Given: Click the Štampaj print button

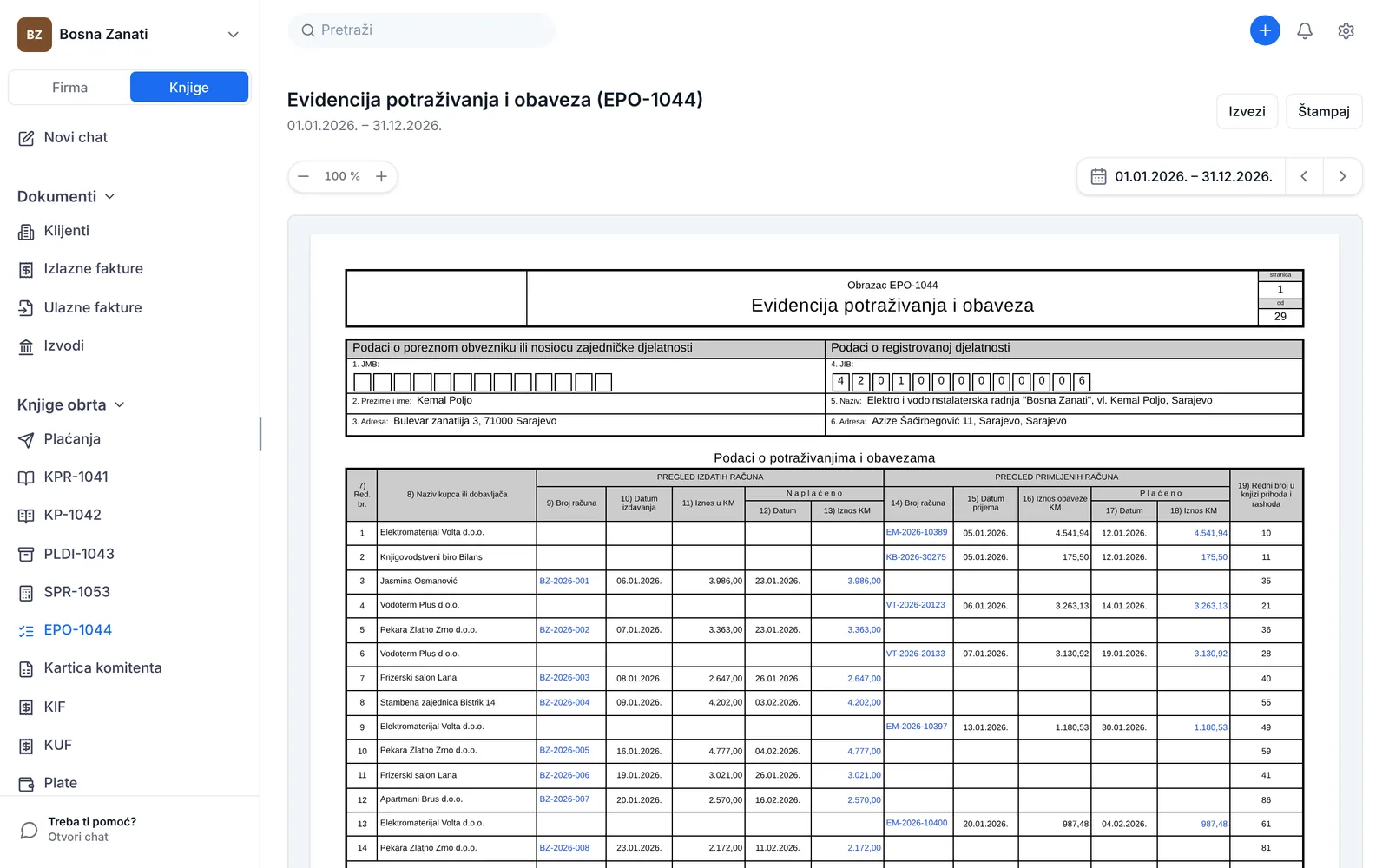Looking at the screenshot, I should pos(1324,111).
